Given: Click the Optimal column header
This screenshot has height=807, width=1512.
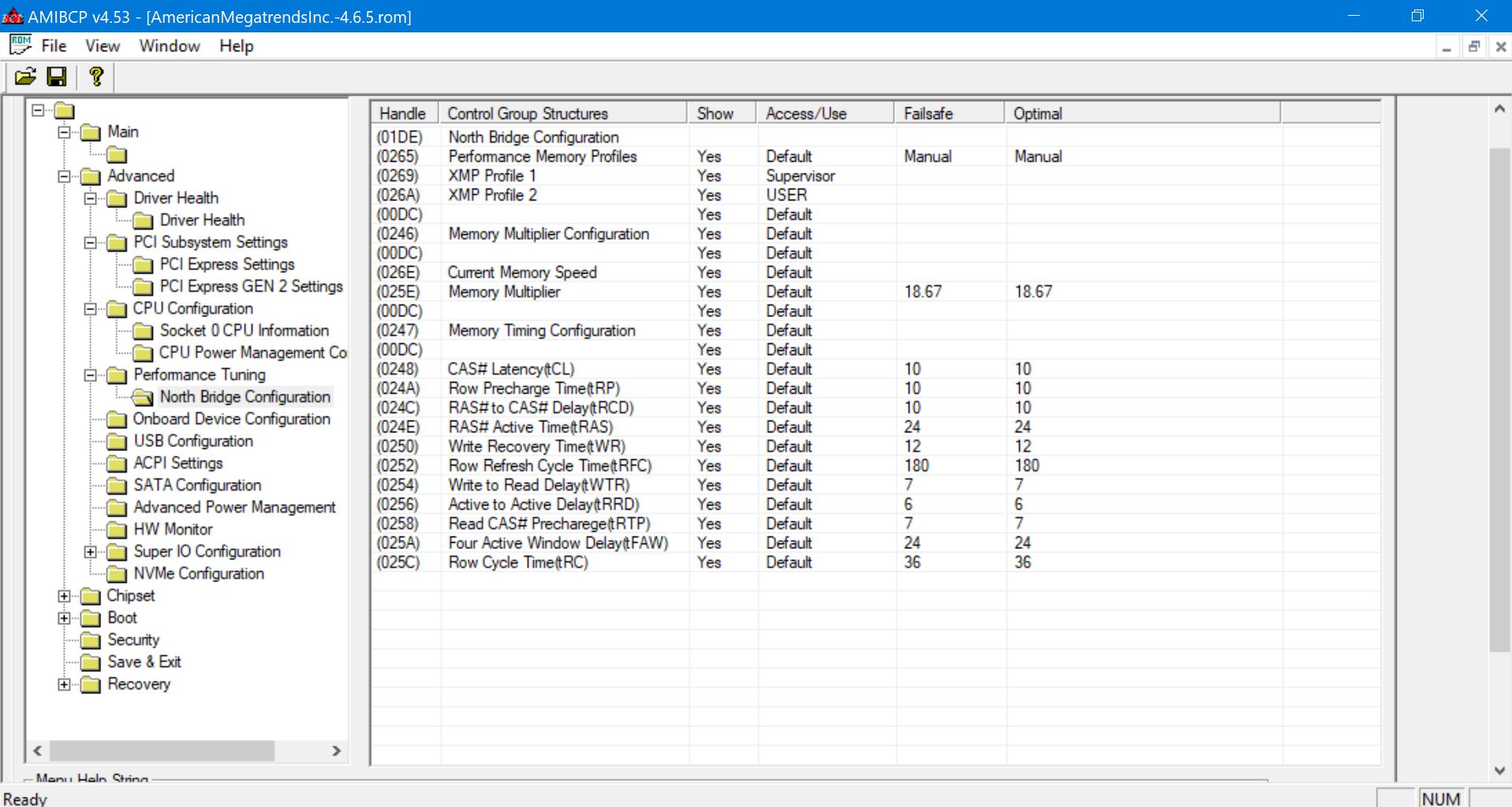Looking at the screenshot, I should 1142,113.
